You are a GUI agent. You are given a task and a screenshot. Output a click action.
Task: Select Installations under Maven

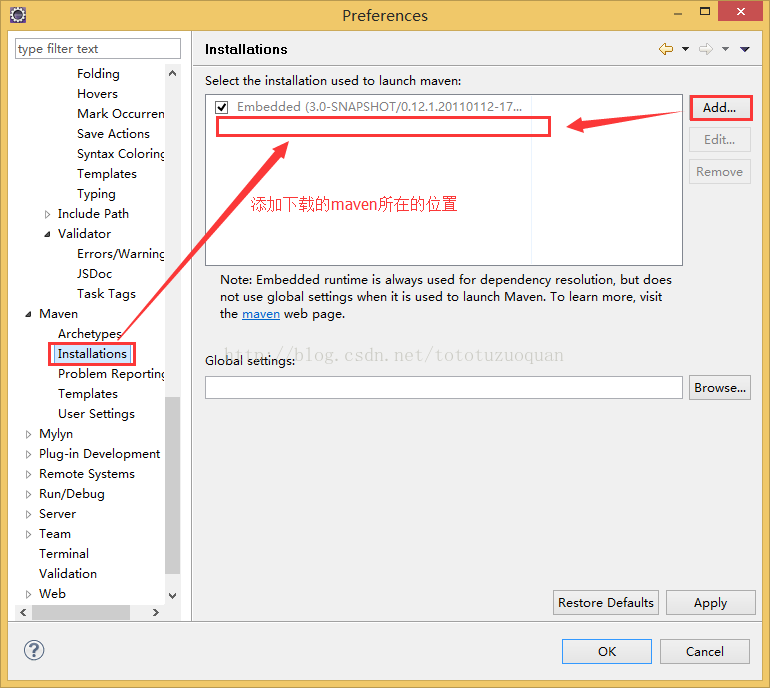click(x=92, y=354)
